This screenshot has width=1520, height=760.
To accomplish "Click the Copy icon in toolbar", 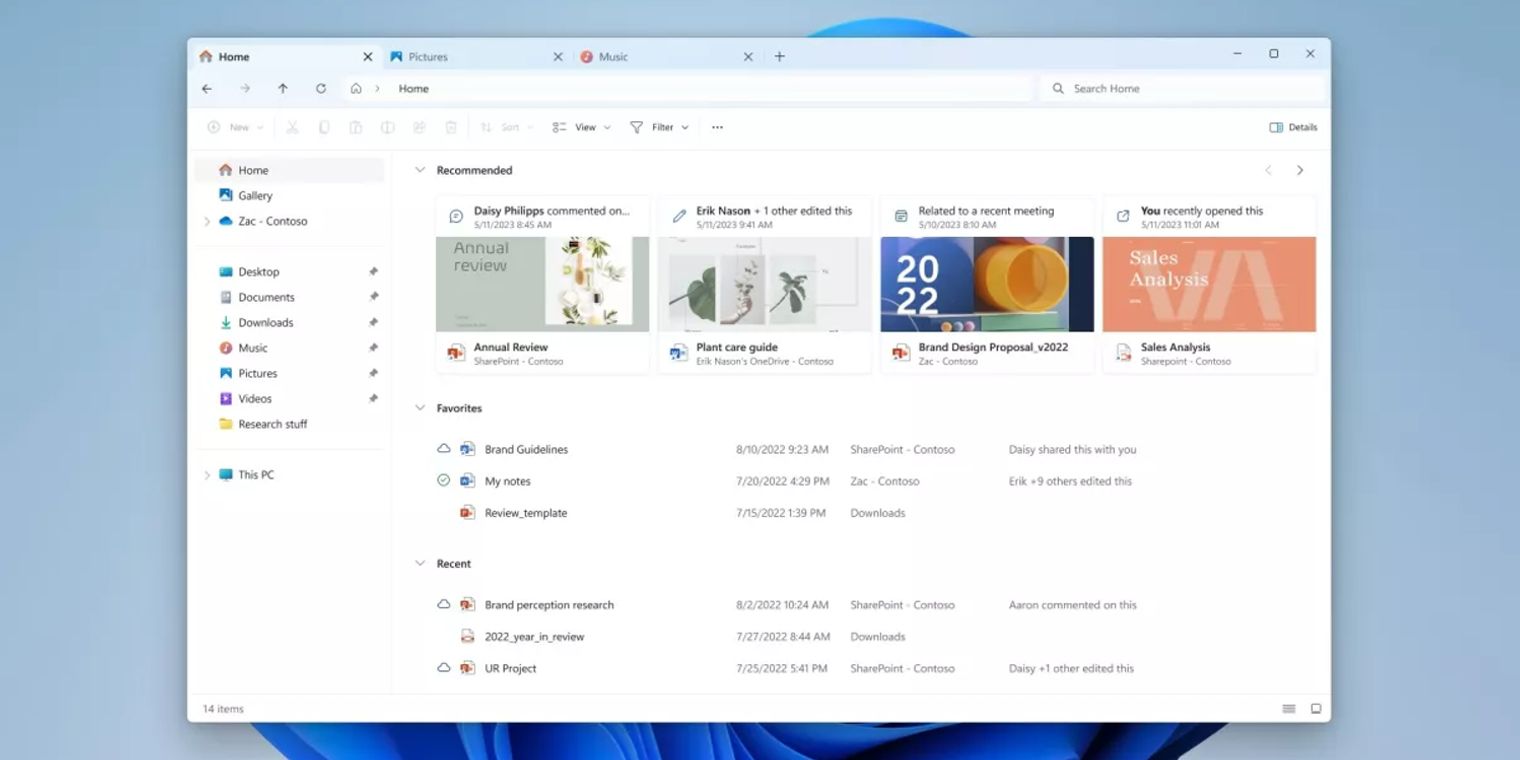I will coord(324,127).
